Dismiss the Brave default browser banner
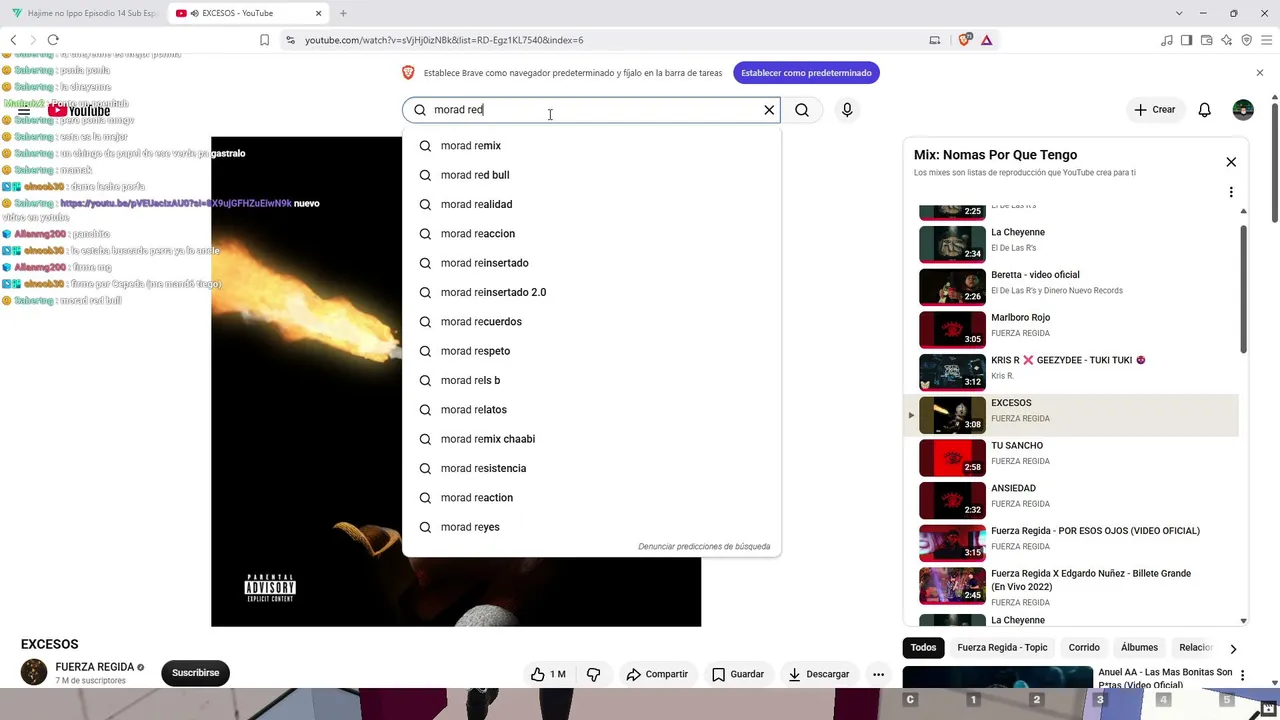This screenshot has height=720, width=1280. click(1259, 73)
